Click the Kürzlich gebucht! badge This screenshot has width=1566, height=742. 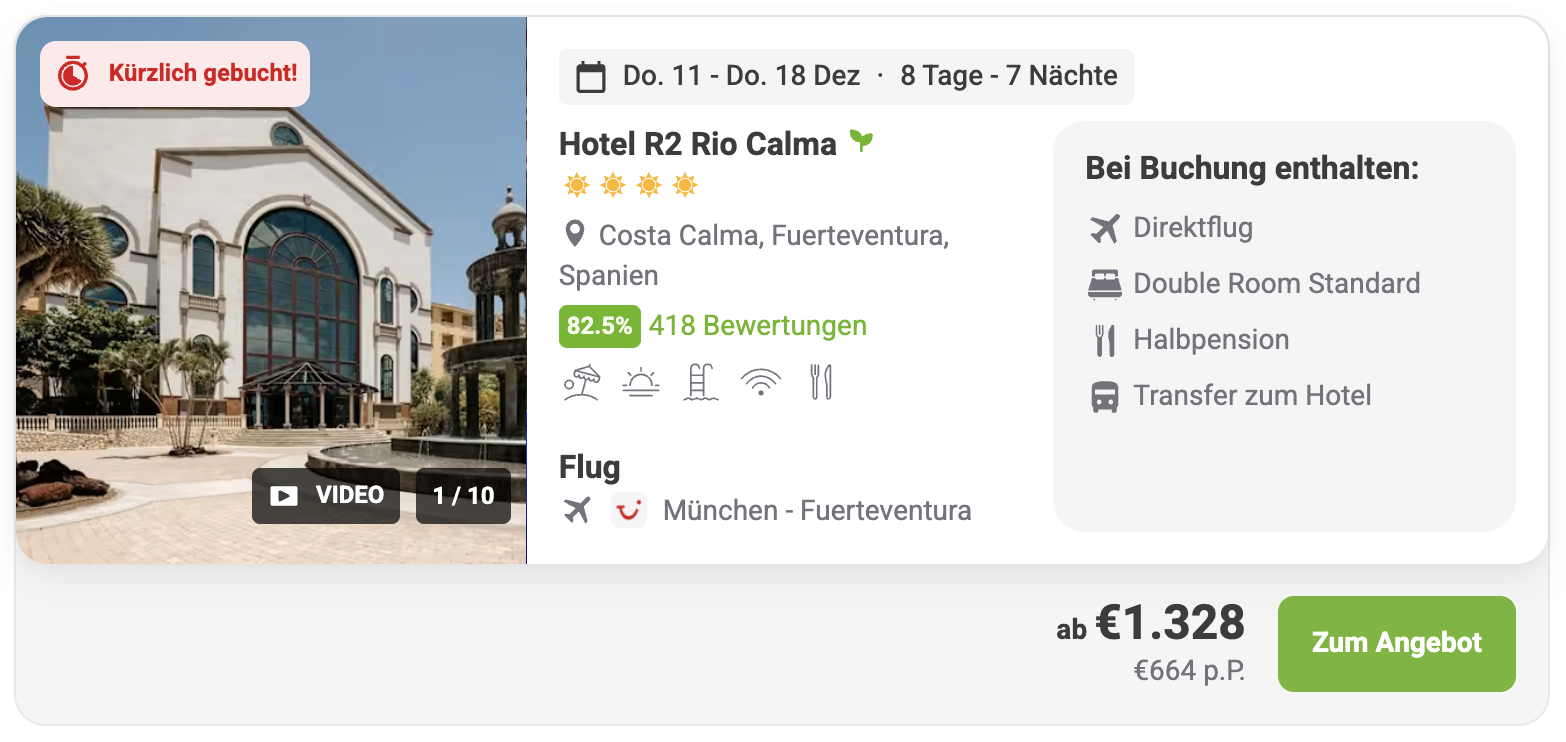[x=175, y=74]
